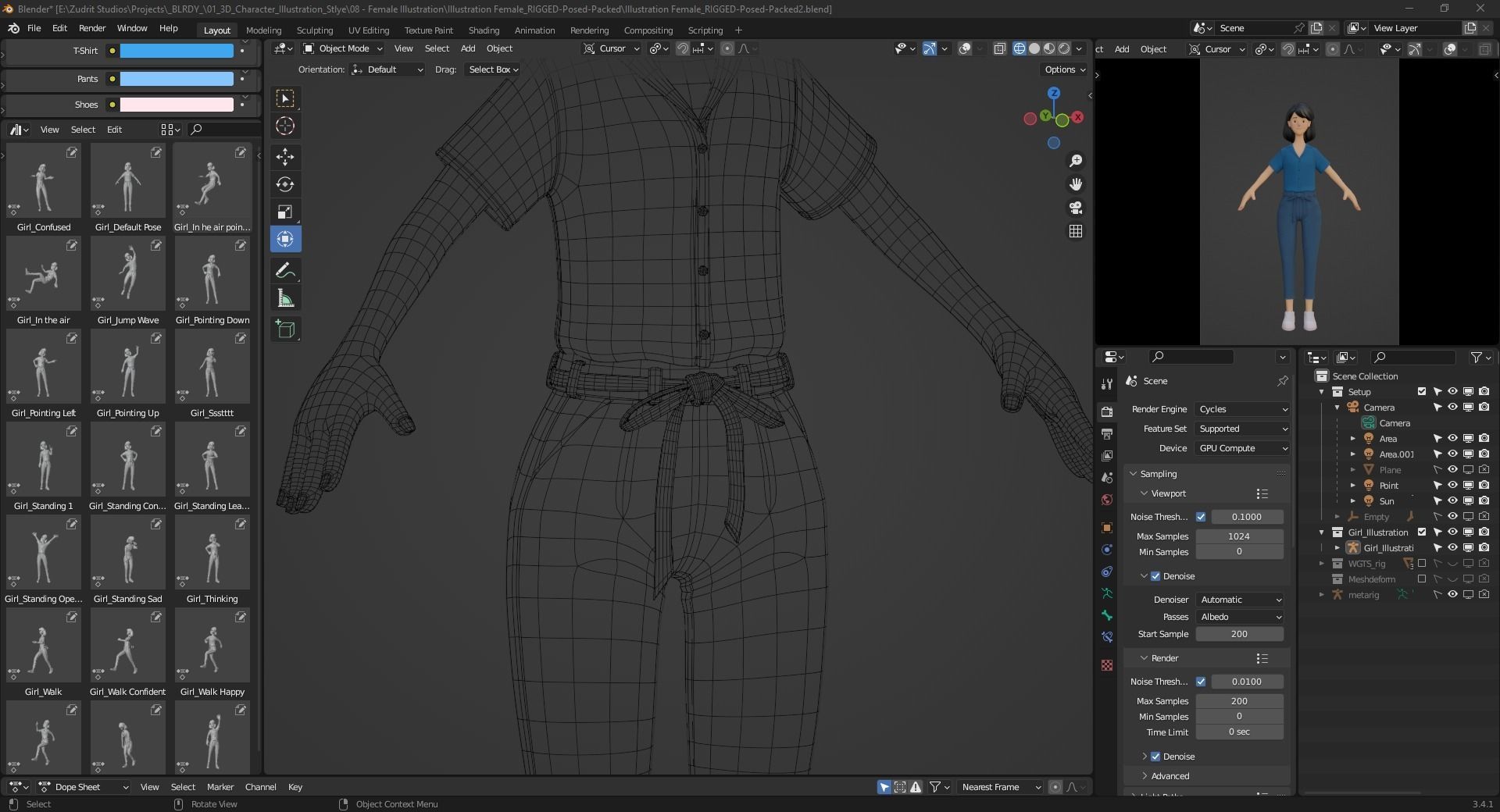Click the outliner filter funnel icon
1500x812 pixels.
[x=1476, y=357]
